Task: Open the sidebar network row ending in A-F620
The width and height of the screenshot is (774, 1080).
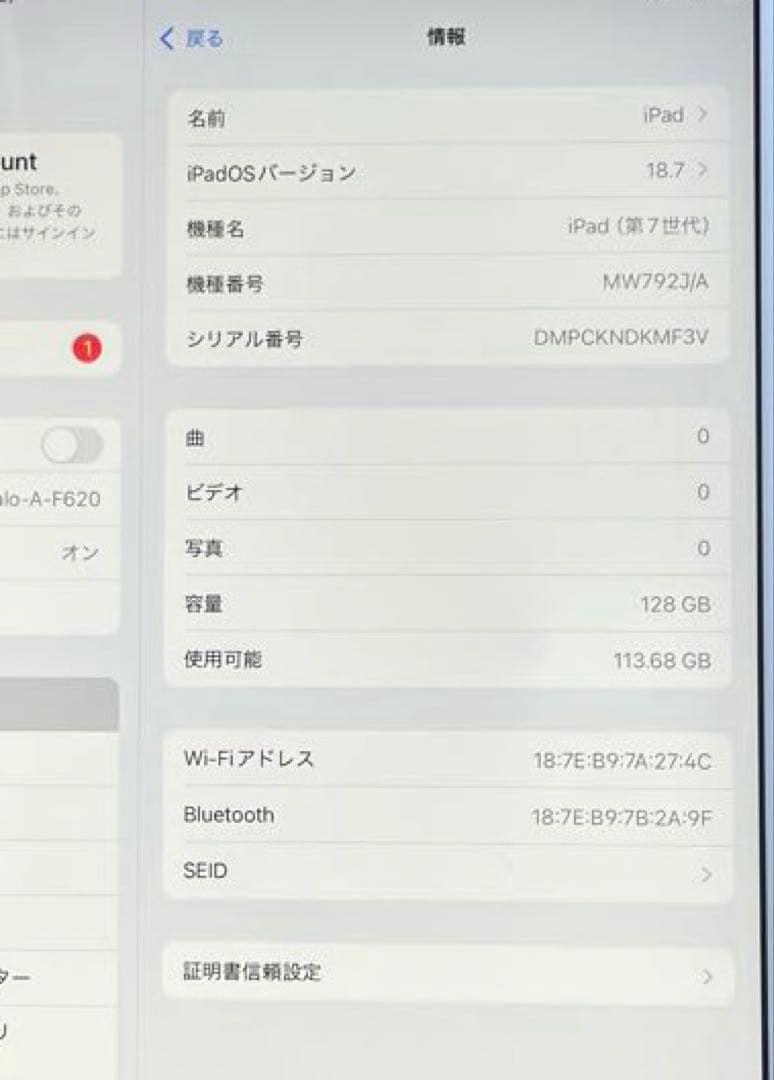Action: coord(59,499)
